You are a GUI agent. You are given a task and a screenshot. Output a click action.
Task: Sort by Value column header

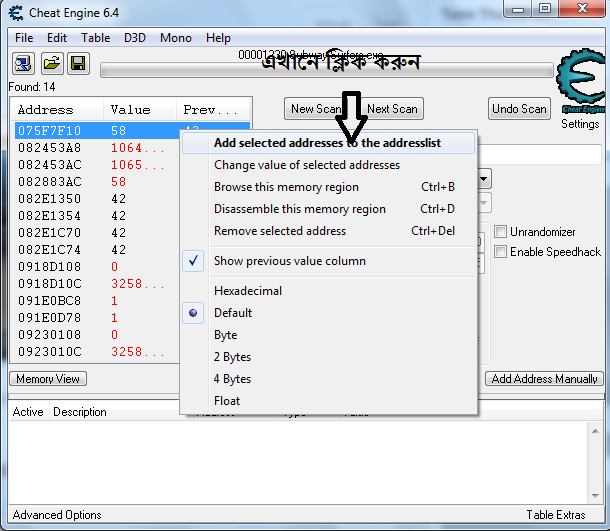140,110
